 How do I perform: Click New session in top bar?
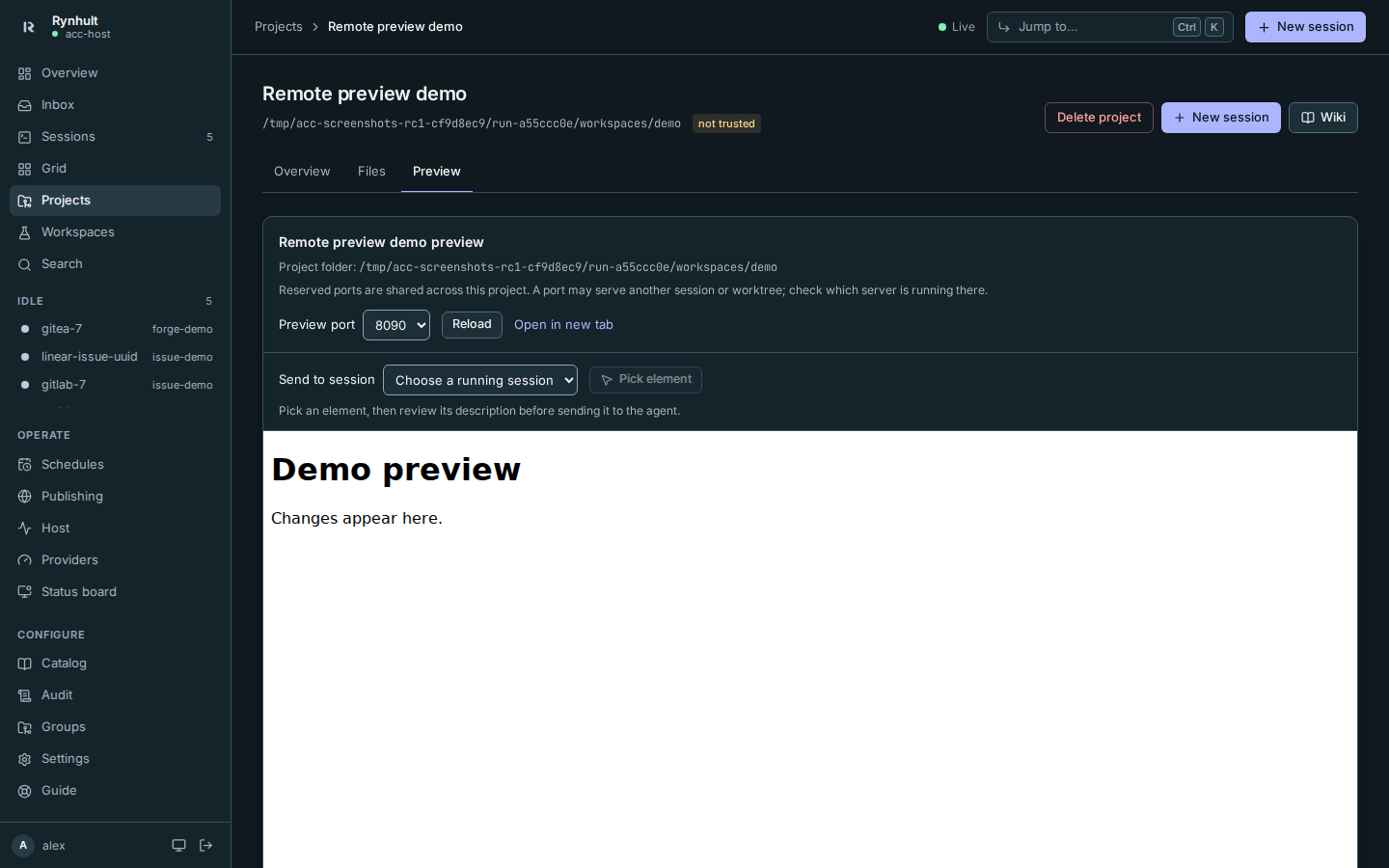pyautogui.click(x=1305, y=27)
